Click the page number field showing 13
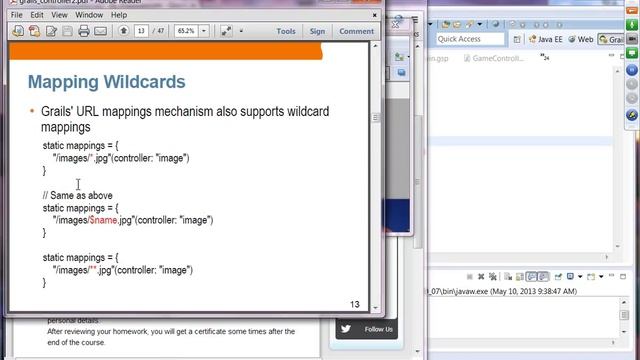Image resolution: width=640 pixels, height=360 pixels. point(141,31)
